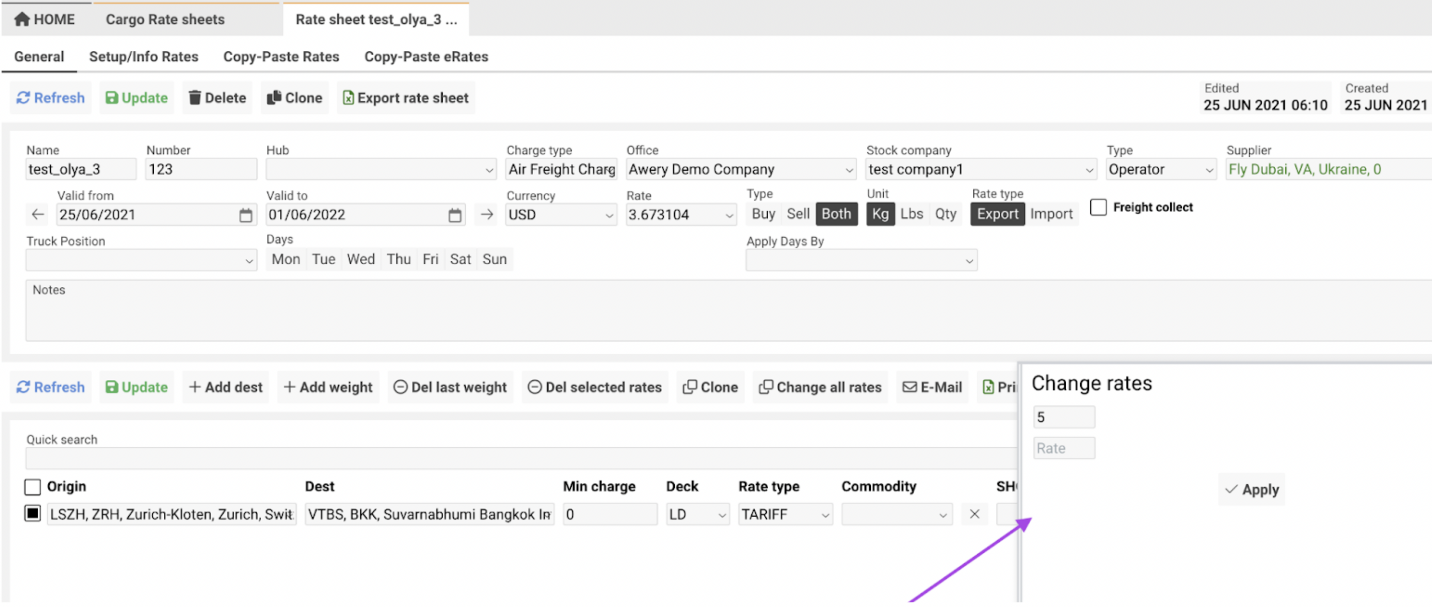Switch to the Setup/Info Rates tab
The height and width of the screenshot is (607, 1432).
click(x=144, y=57)
